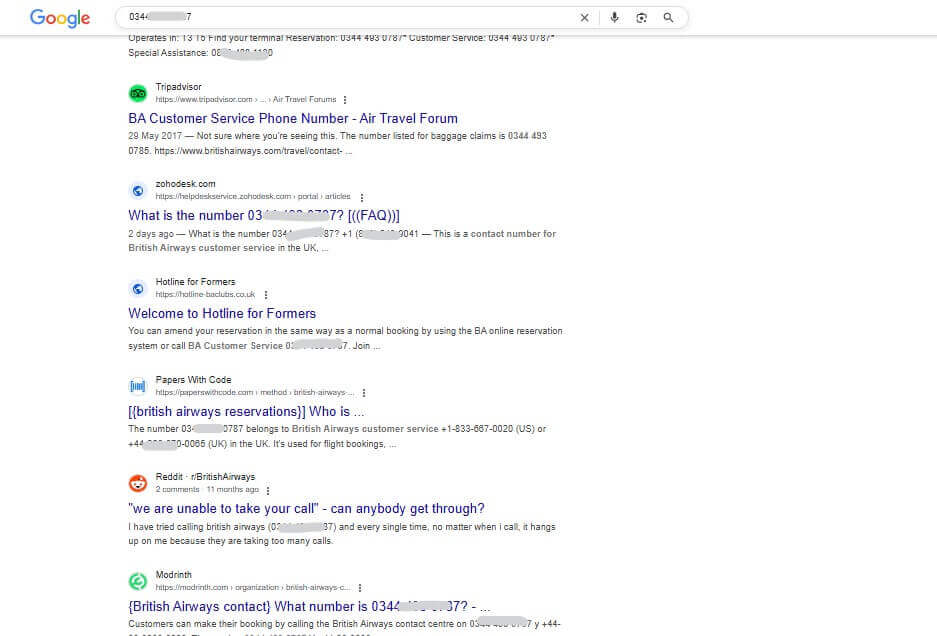Click the Hotline for Formers favicon
This screenshot has height=636, width=937.
click(x=138, y=289)
